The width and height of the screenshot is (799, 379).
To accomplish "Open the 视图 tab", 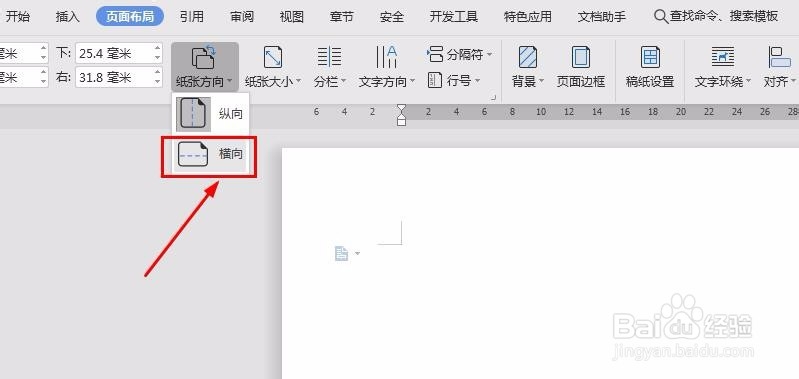I will click(291, 16).
